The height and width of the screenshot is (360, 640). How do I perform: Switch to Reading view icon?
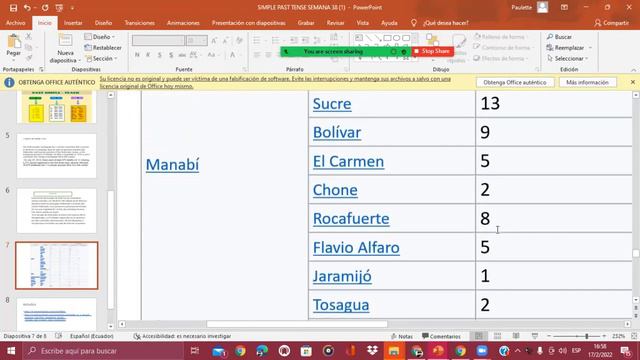[516, 336]
